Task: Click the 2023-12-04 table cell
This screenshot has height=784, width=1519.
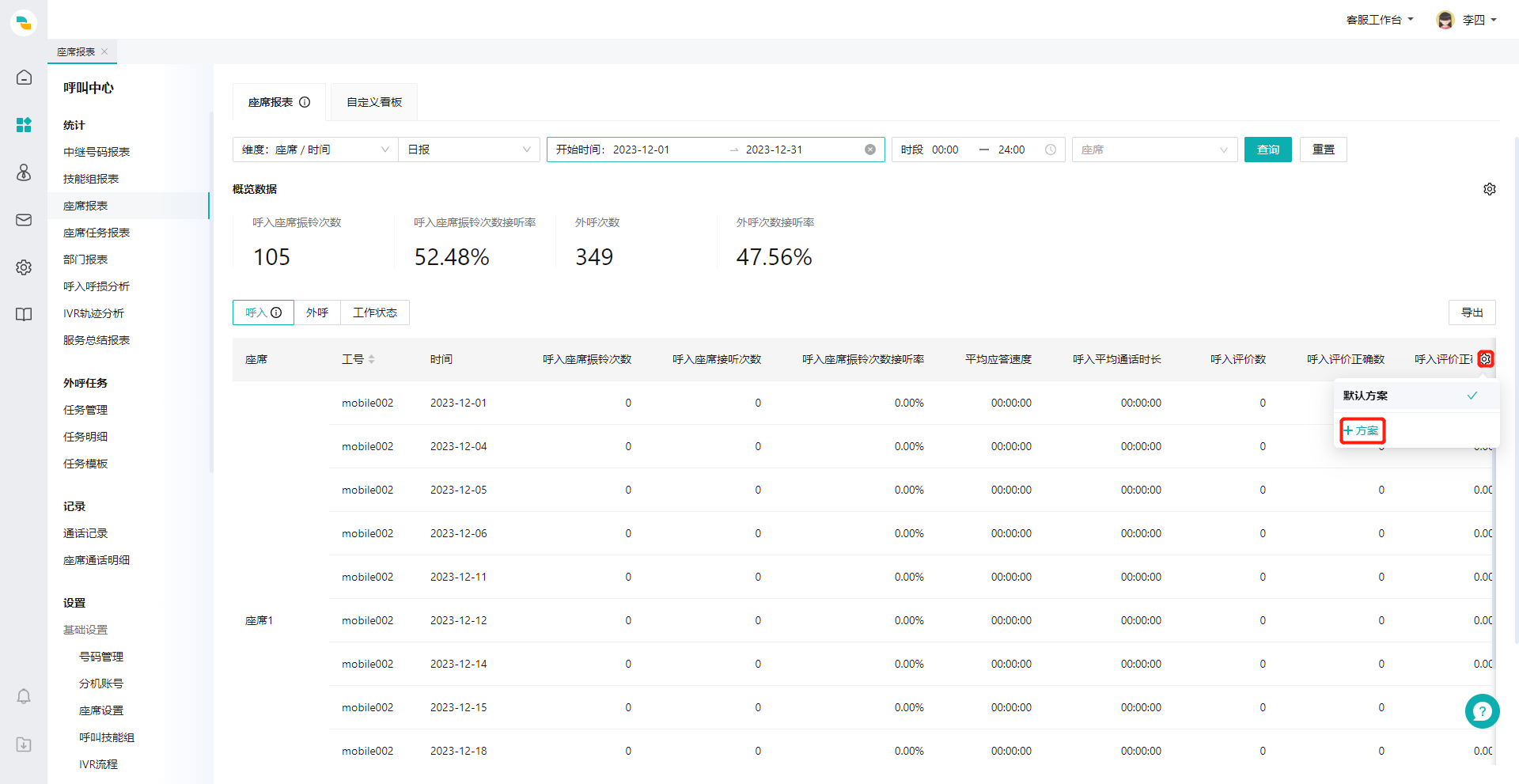Action: (459, 446)
